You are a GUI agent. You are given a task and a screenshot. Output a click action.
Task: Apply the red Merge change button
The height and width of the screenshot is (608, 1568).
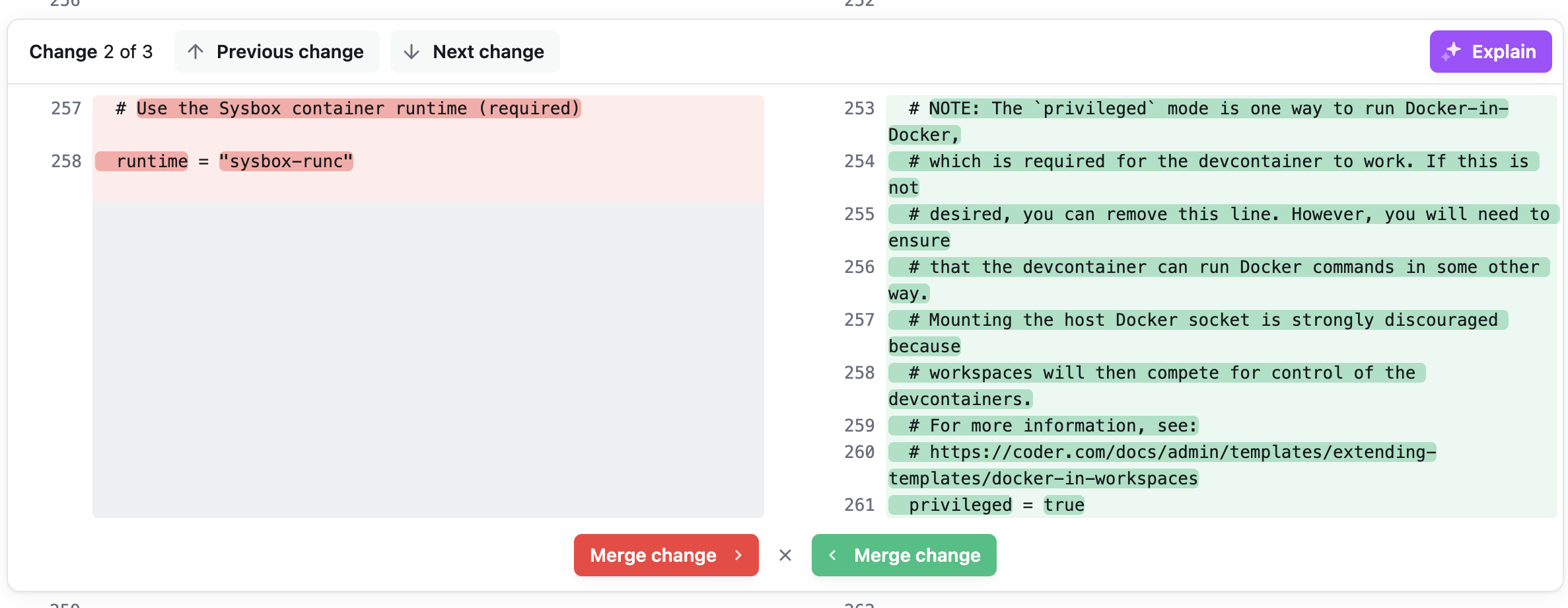653,555
